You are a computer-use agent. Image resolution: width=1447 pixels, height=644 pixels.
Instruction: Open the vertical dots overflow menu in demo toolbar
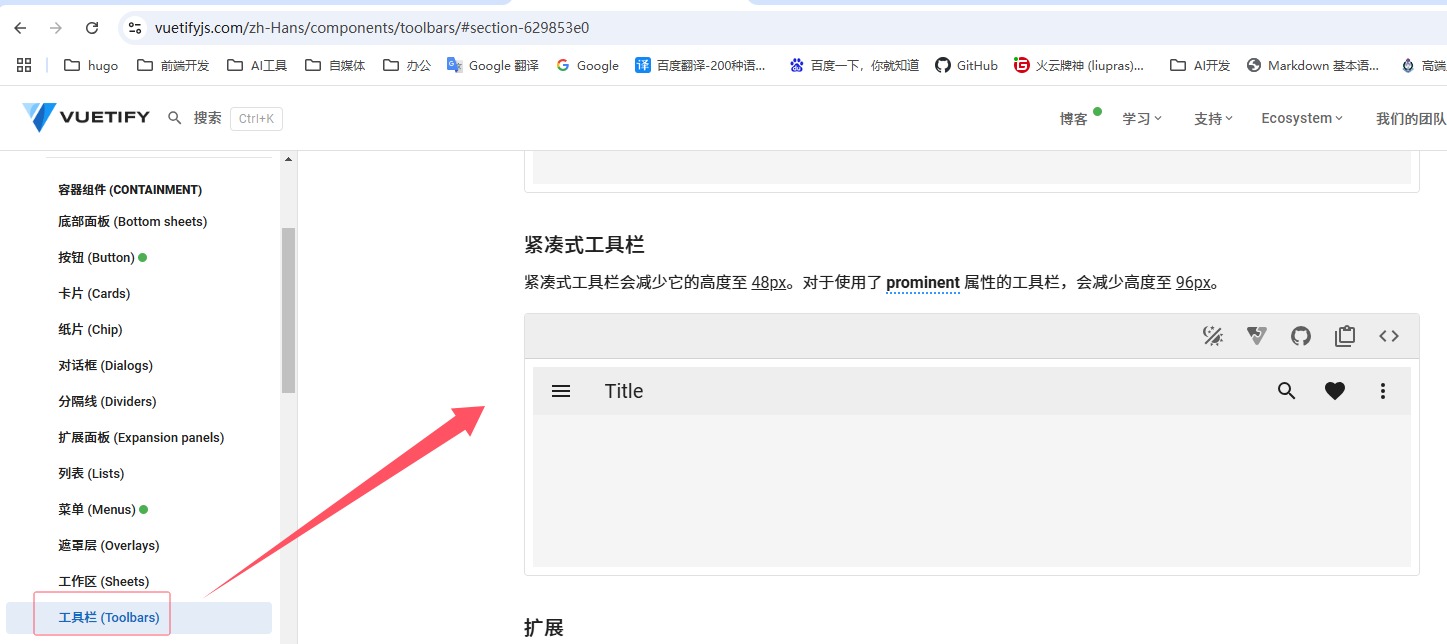[x=1382, y=391]
